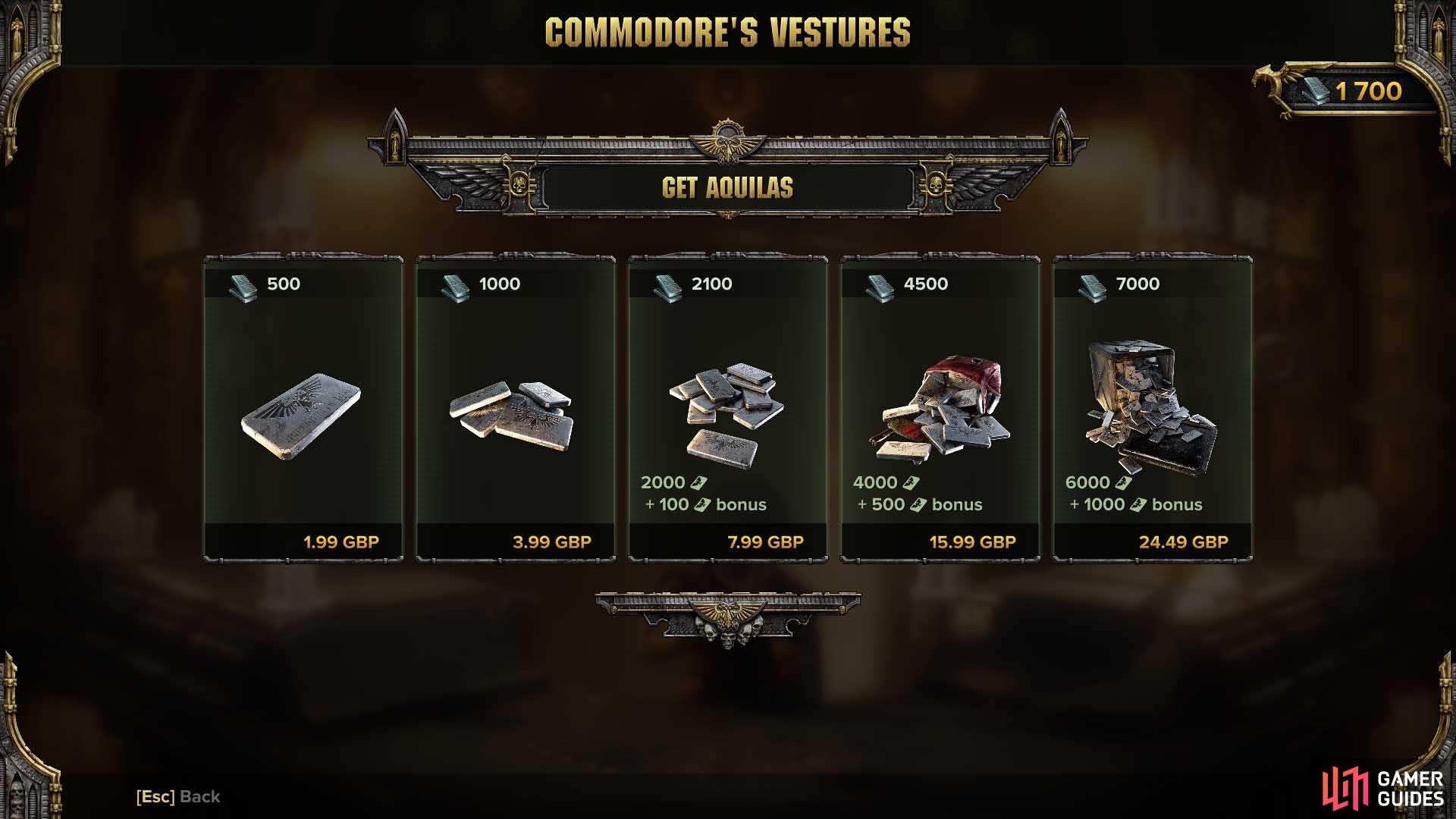The image size is (1456, 819).
Task: Click the red bag of ingots image
Action: (x=945, y=410)
